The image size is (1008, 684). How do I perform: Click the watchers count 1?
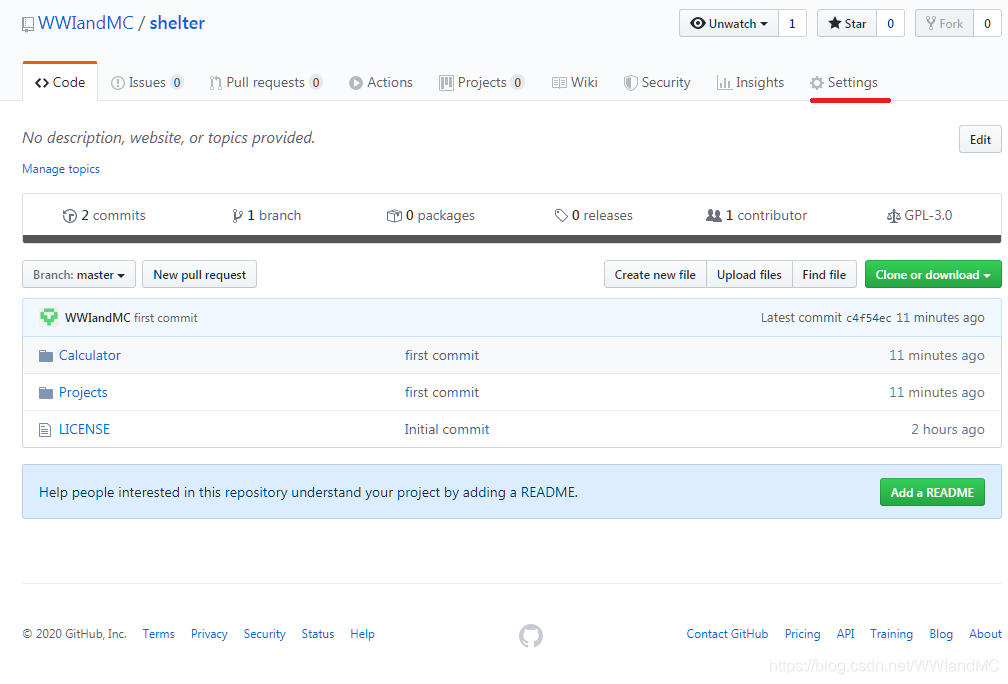tap(792, 24)
